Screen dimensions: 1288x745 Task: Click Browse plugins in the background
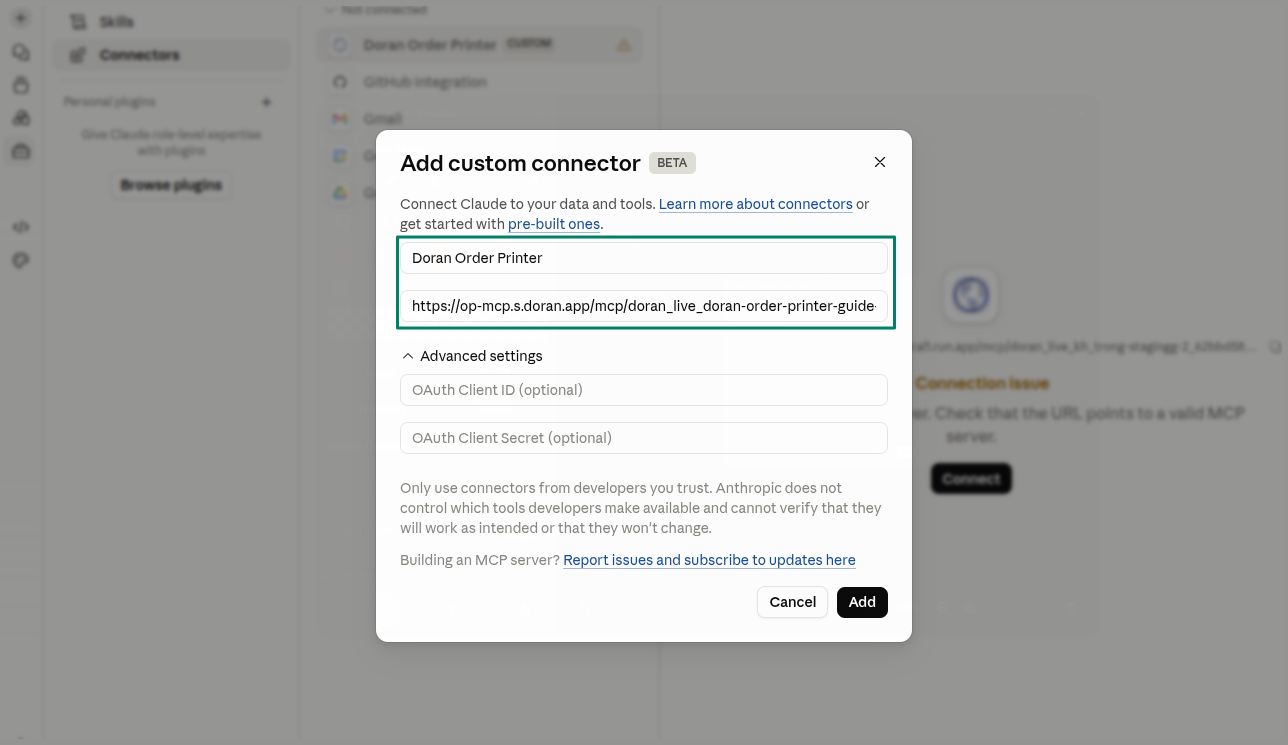point(171,185)
